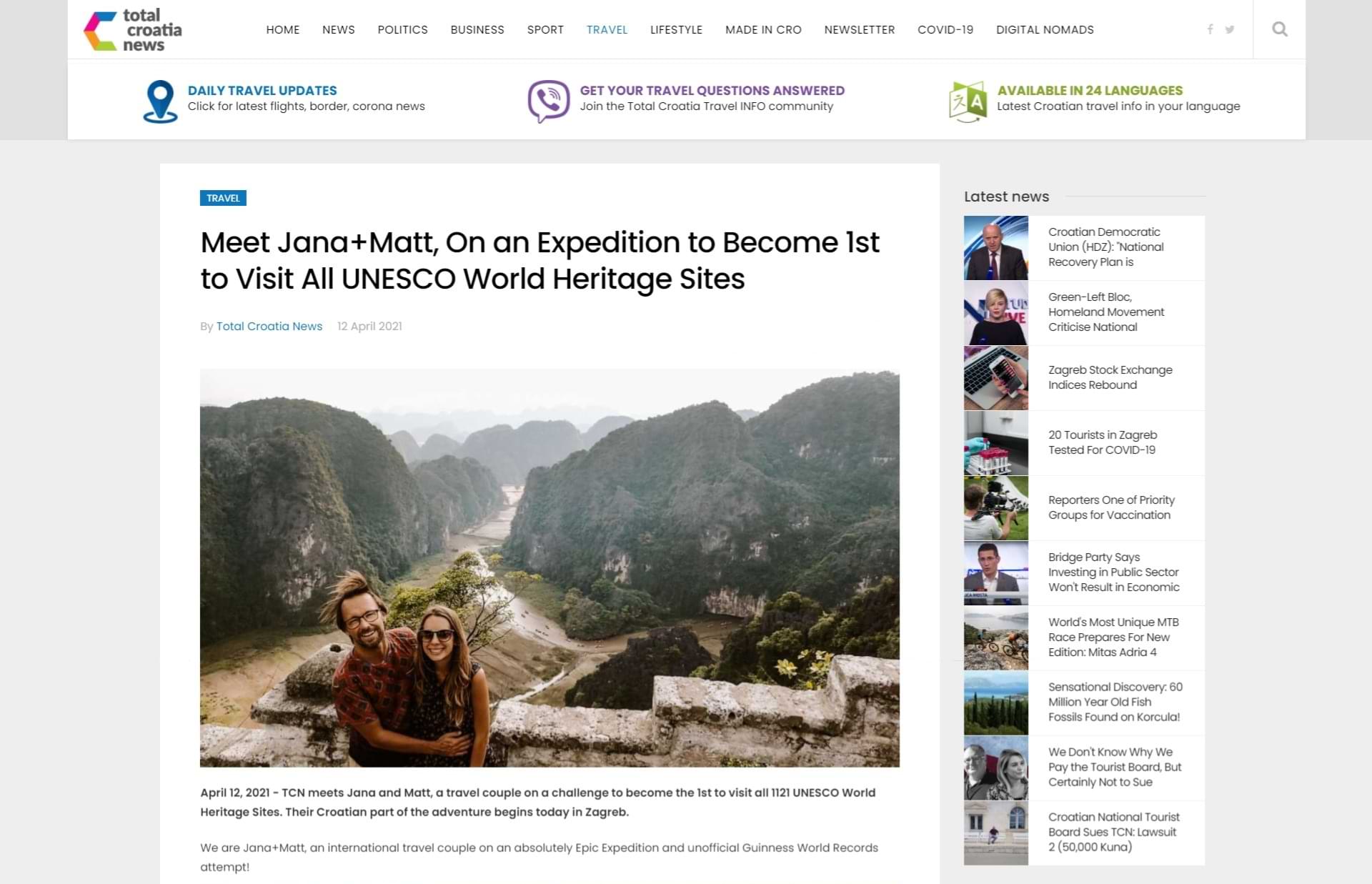Click the Twitter bird icon

pos(1230,29)
